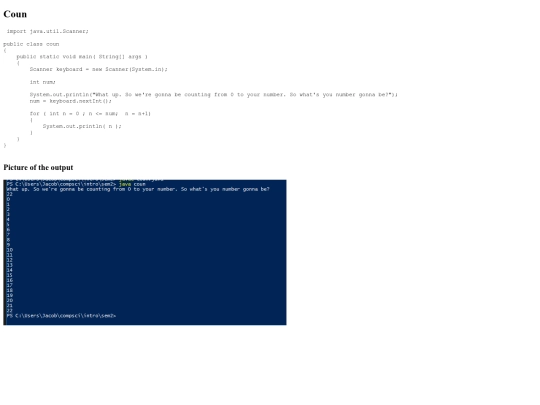The image size is (540, 405).
Task: Click the System.out.println What up line
Action: [x=214, y=94]
